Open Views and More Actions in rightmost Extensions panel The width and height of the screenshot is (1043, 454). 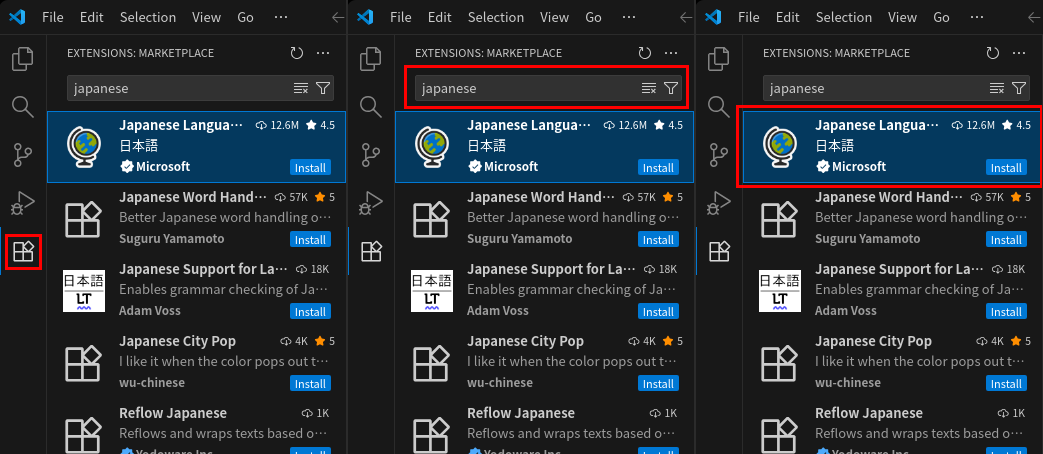[x=1018, y=53]
